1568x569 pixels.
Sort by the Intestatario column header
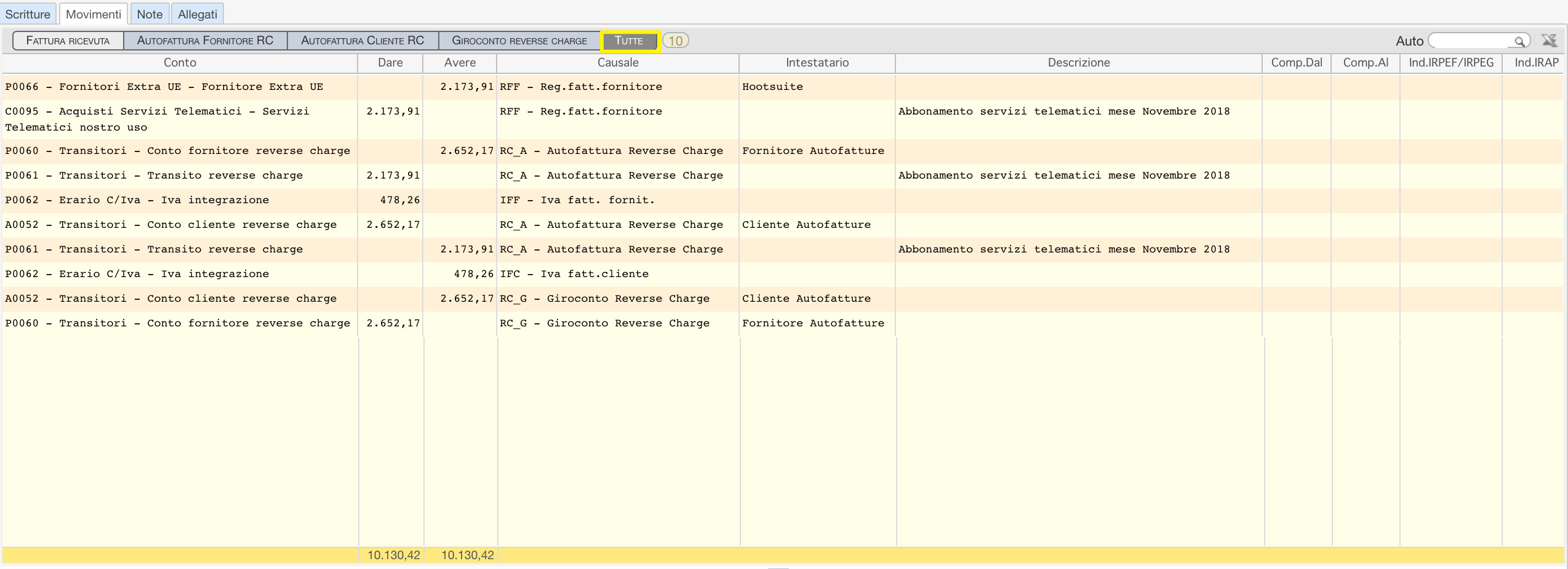pos(817,63)
